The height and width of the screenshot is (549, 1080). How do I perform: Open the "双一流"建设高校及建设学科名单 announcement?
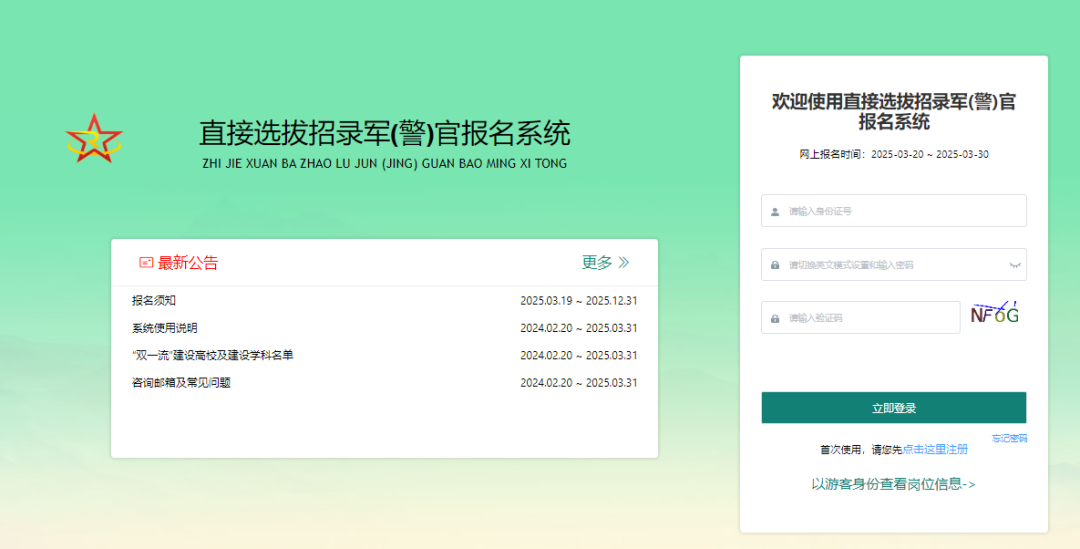212,356
